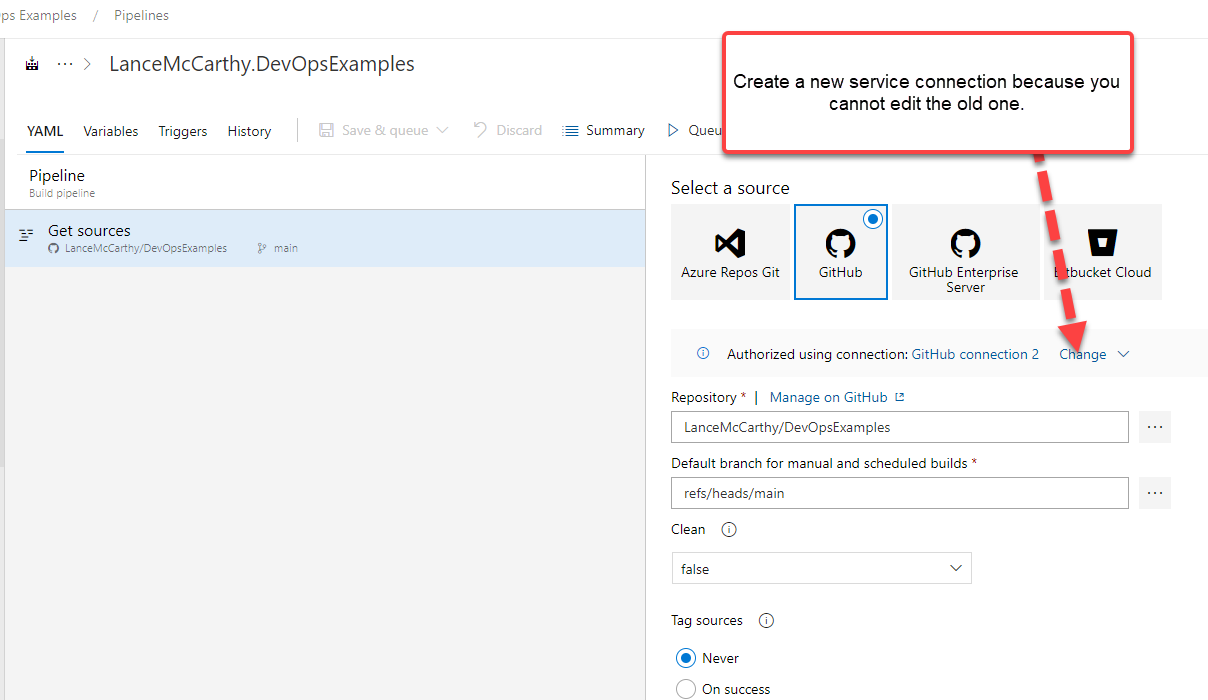Select the On success tag sources option
Image resolution: width=1208 pixels, height=700 pixels.
pyautogui.click(x=686, y=689)
